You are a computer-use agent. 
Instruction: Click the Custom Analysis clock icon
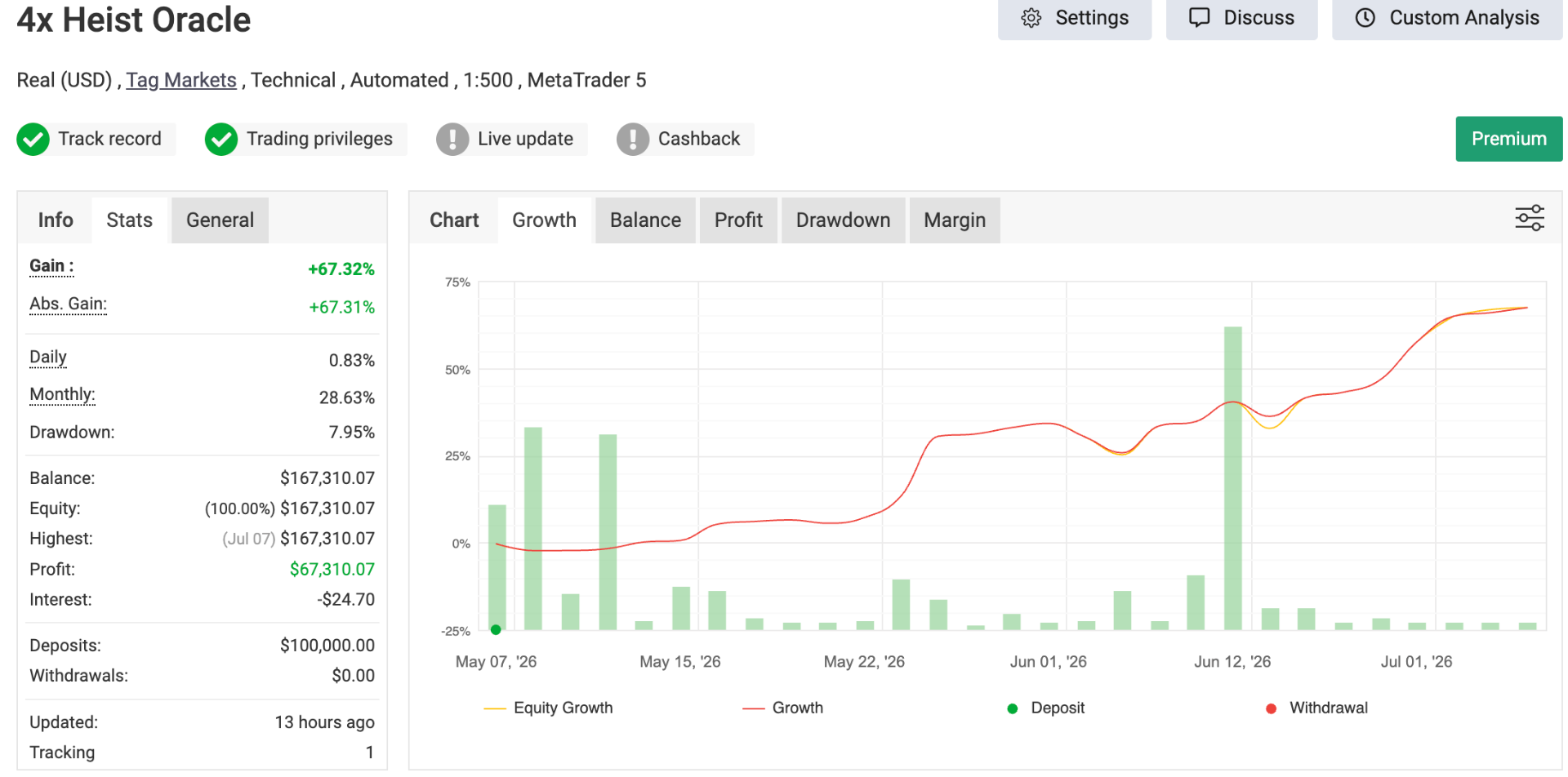1365,18
